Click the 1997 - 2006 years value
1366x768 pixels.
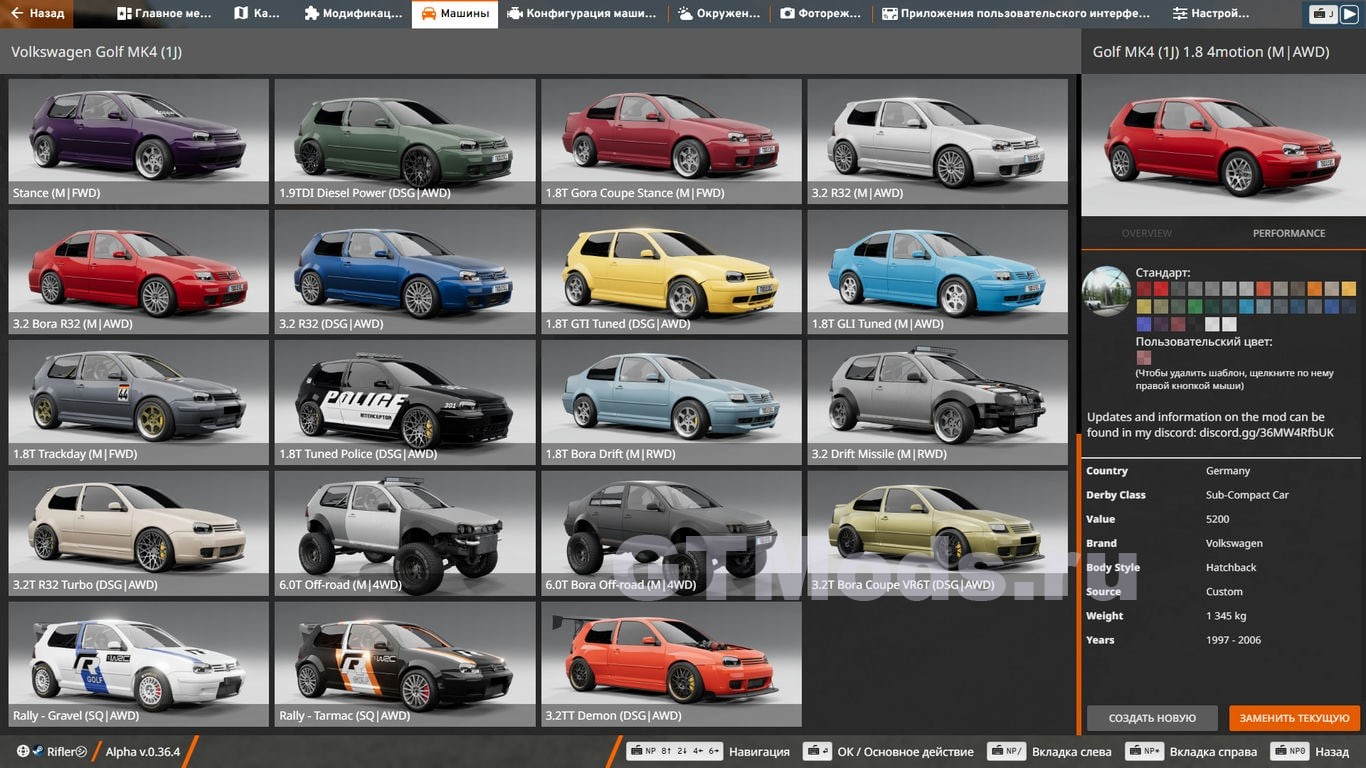1234,640
